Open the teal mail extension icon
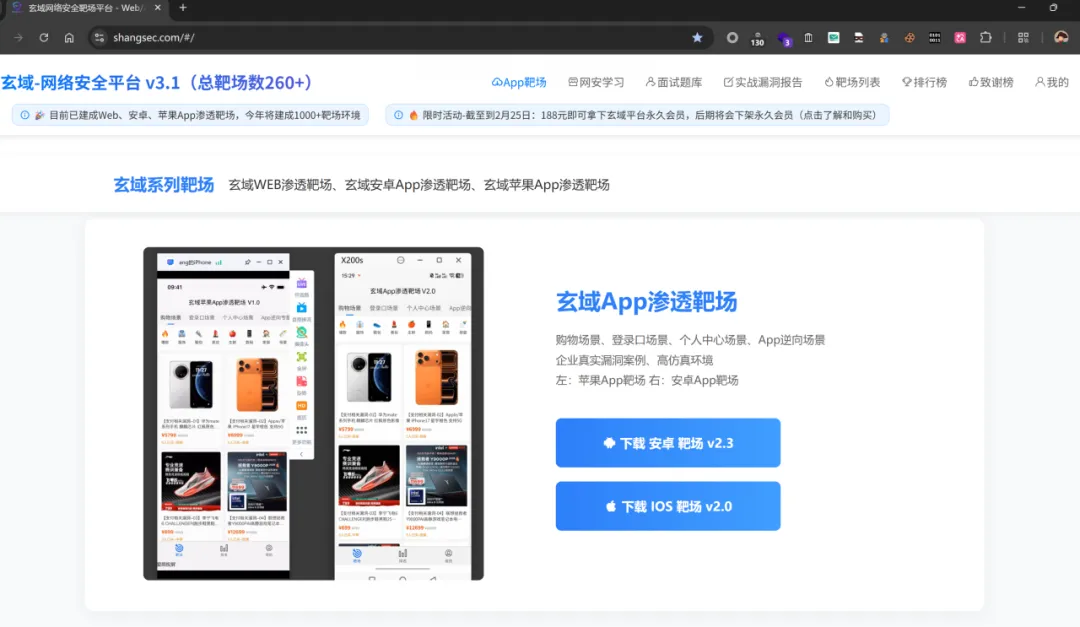Screen dimensions: 1080x627 point(833,38)
